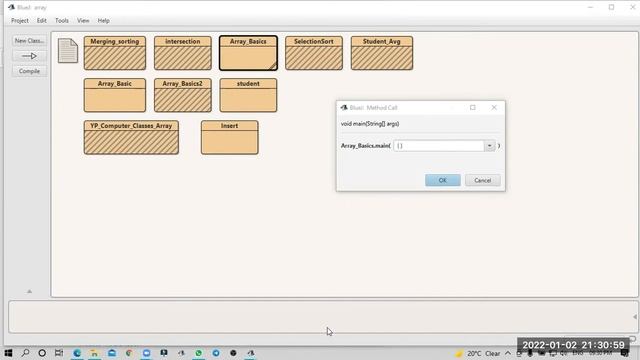Open the taskbar Search icon

[25, 353]
